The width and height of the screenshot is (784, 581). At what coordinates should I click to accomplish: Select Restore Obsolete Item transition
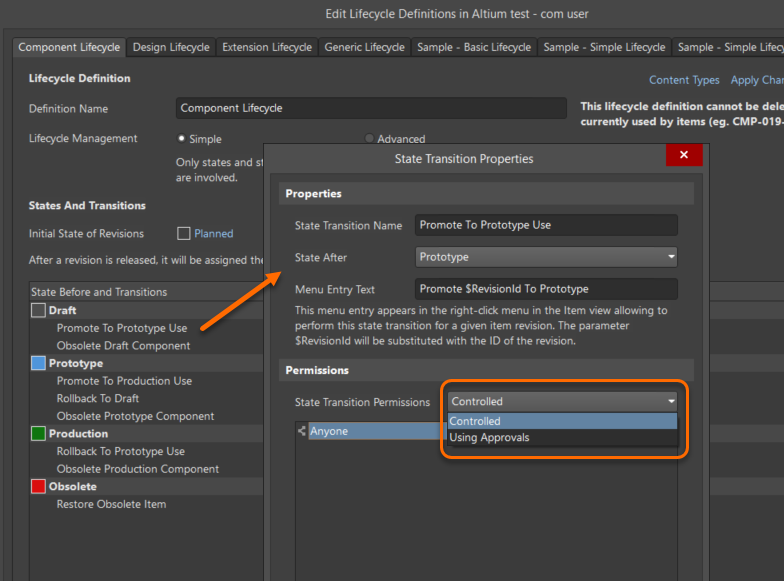click(111, 504)
